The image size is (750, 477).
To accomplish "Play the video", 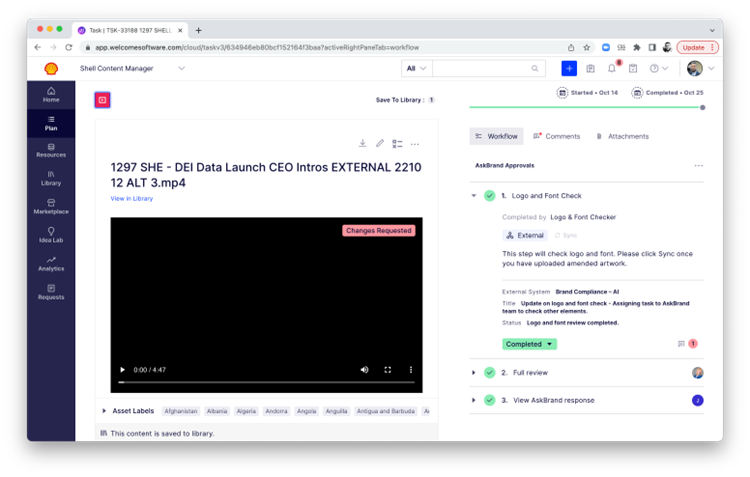I will pos(122,369).
